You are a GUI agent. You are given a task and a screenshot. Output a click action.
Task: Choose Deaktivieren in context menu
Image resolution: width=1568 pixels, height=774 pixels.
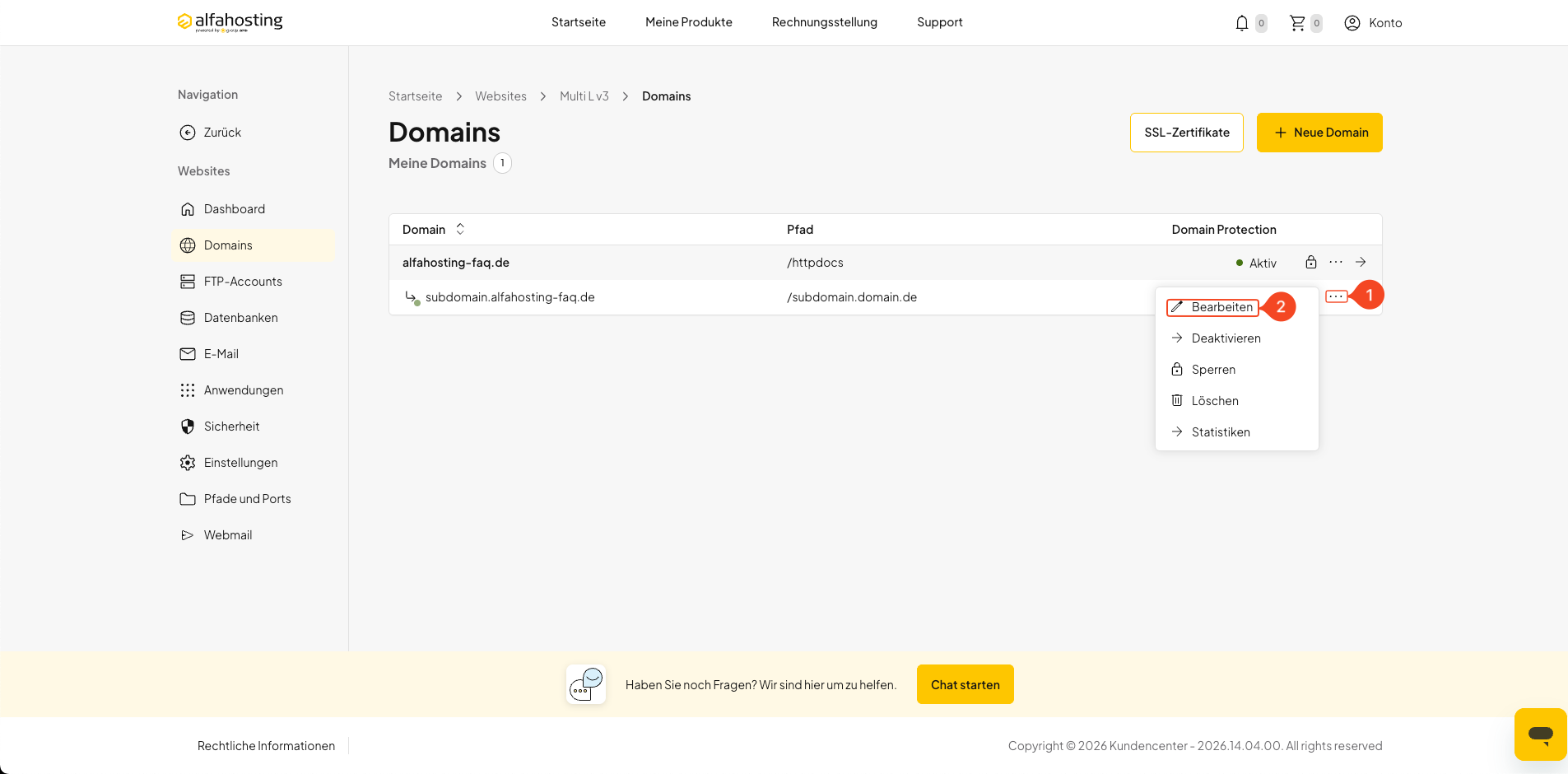1237,338
